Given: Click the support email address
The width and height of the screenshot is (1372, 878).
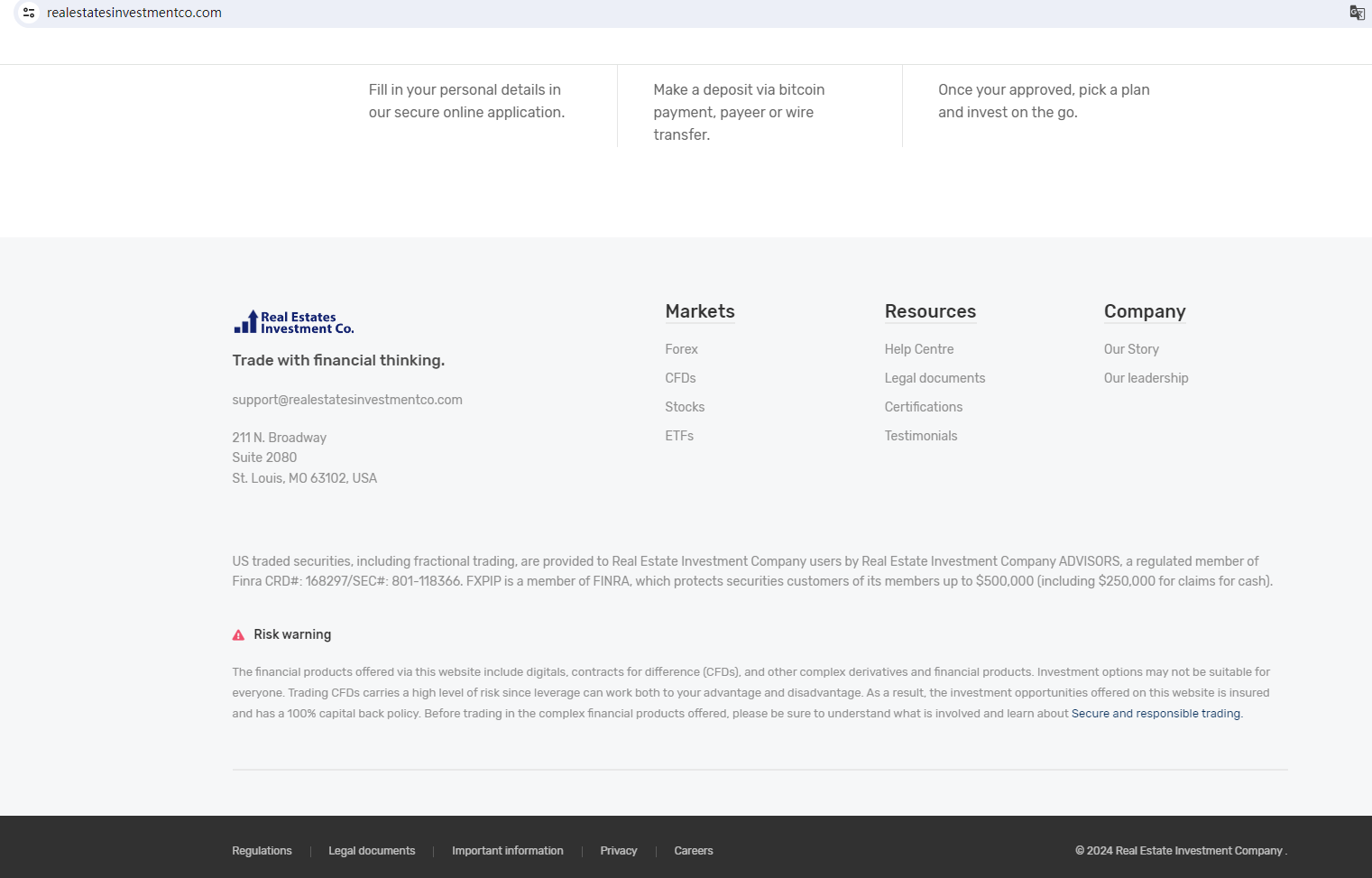Looking at the screenshot, I should coord(346,400).
